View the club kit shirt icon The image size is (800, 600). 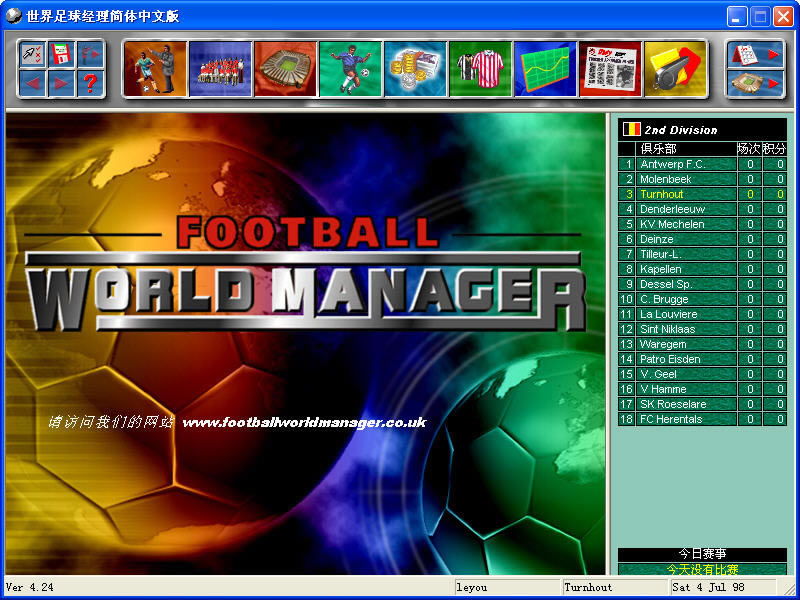tap(480, 70)
